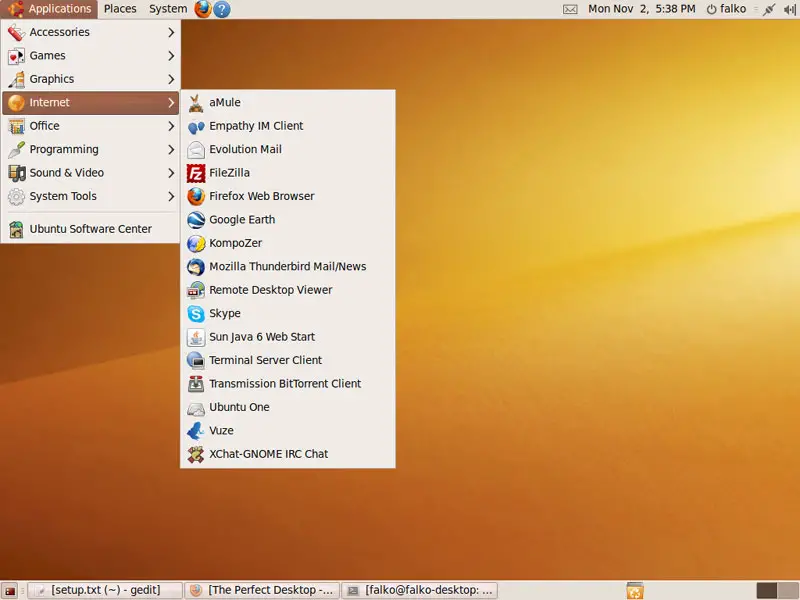Click the Show Desktop icon in bottom panel
The image size is (800, 600).
point(10,591)
